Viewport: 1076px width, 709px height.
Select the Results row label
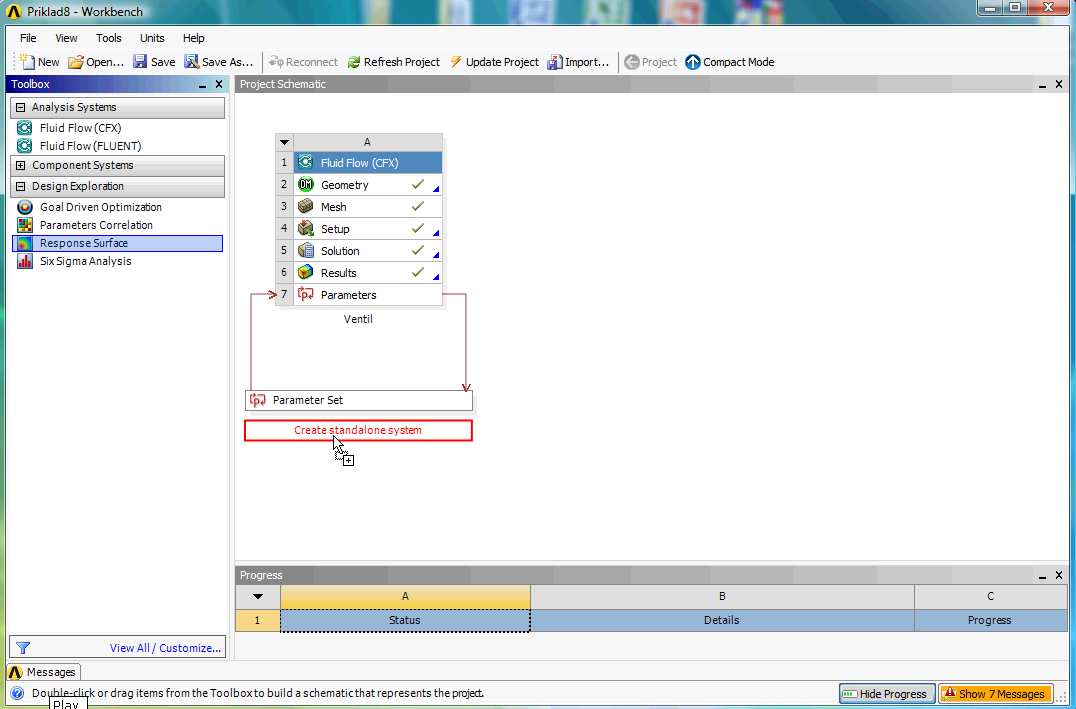coord(339,272)
